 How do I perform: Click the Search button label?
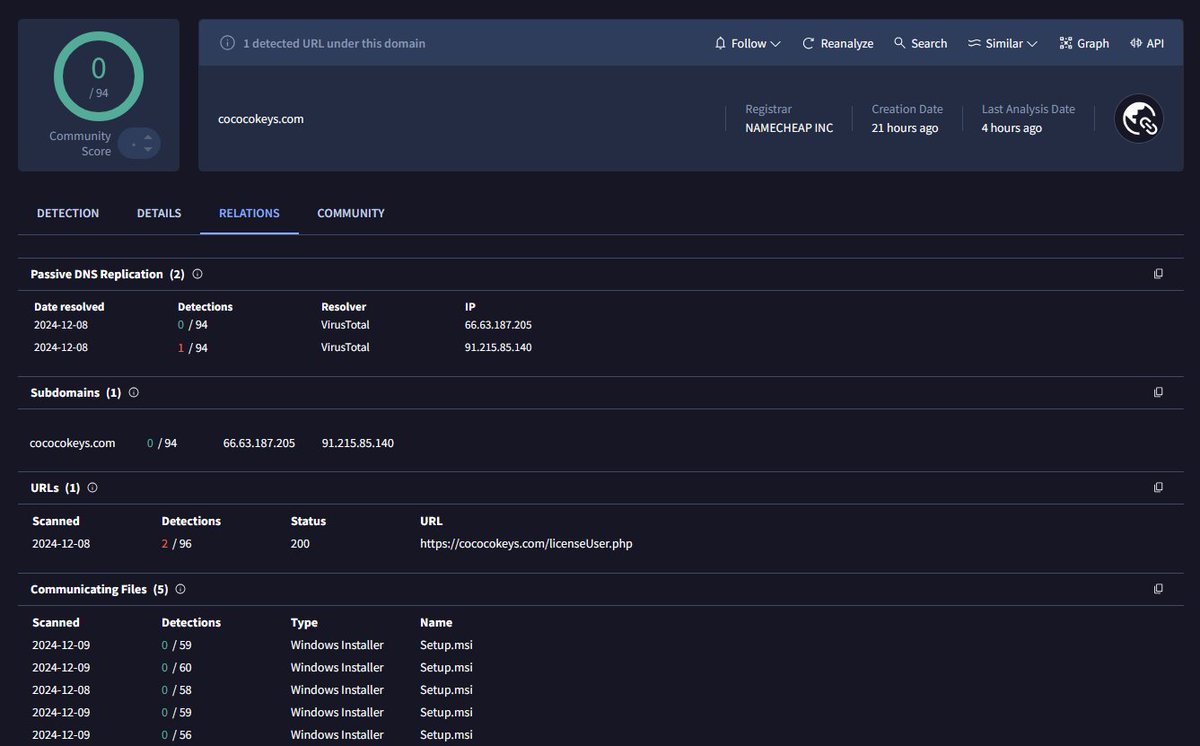[x=929, y=44]
